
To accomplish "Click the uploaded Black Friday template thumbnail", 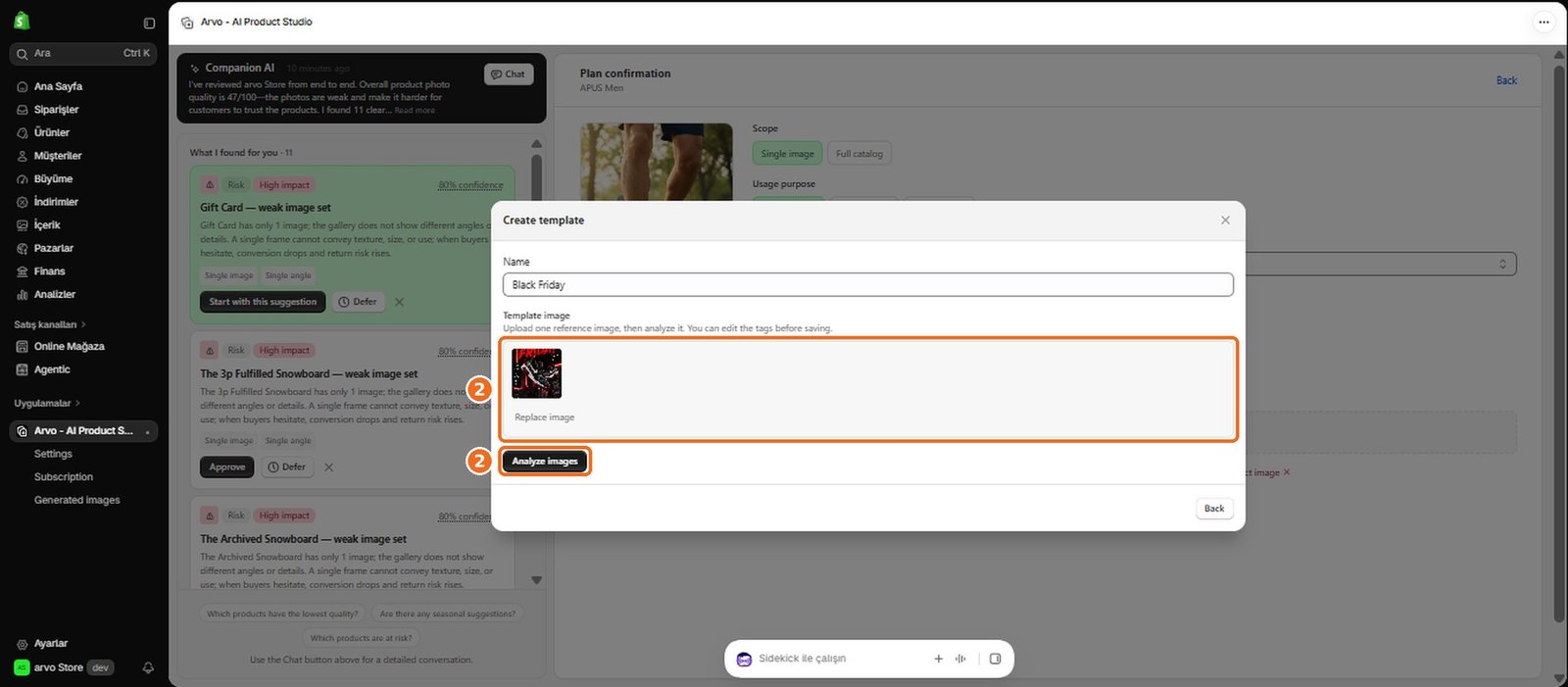I will (537, 373).
